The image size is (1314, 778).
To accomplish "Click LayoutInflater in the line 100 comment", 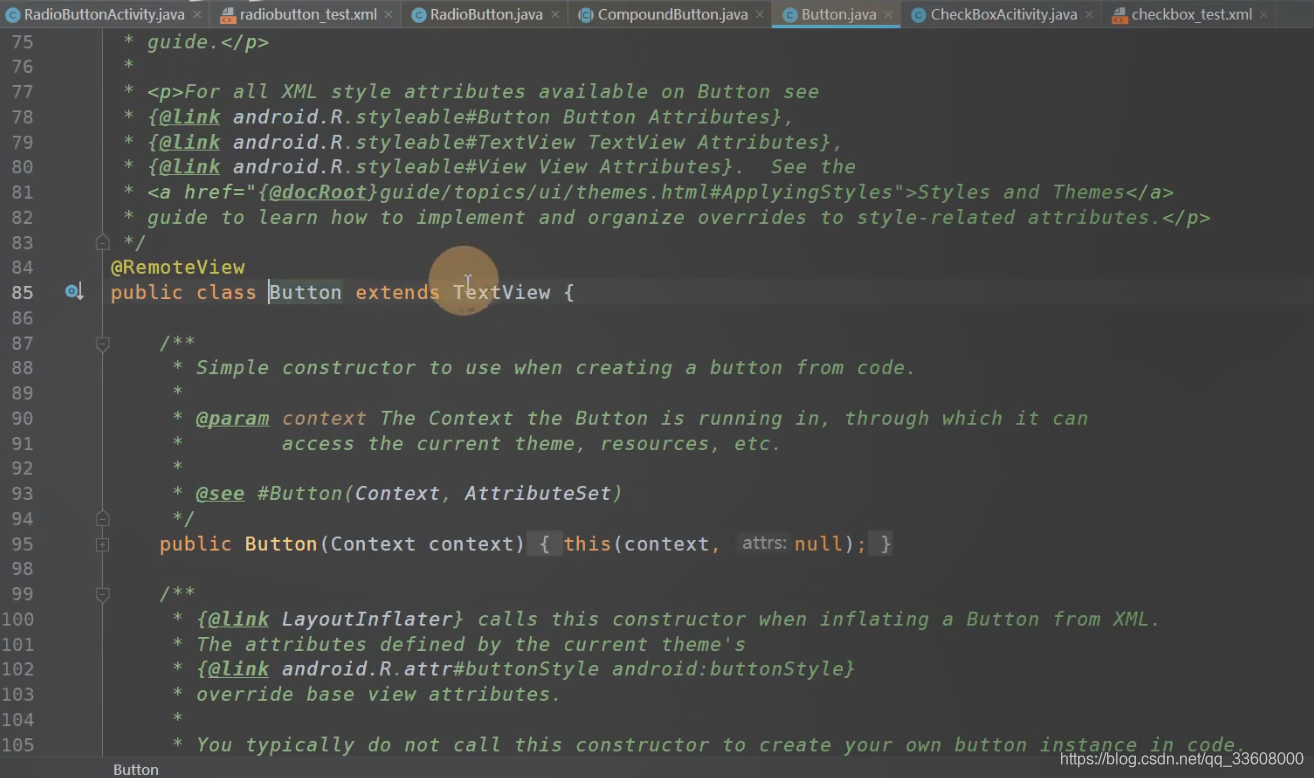I will tap(367, 619).
